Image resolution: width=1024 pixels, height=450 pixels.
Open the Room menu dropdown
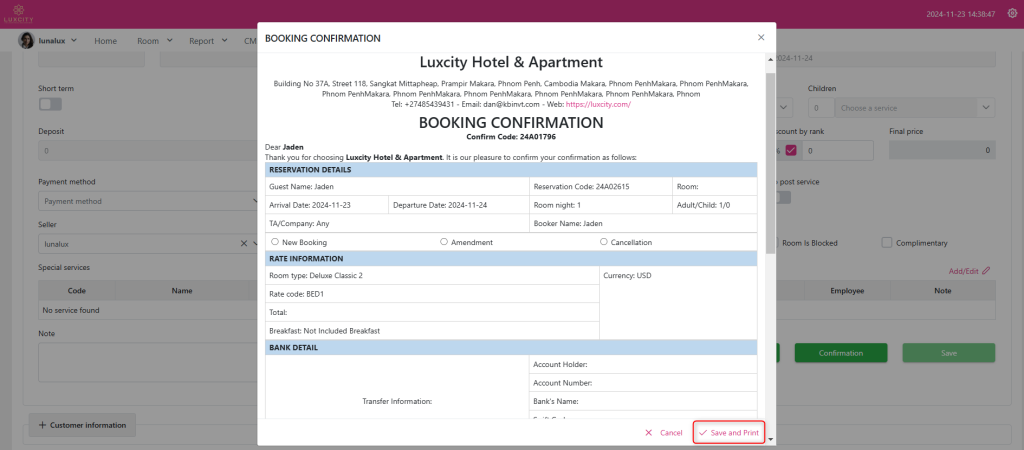(155, 41)
